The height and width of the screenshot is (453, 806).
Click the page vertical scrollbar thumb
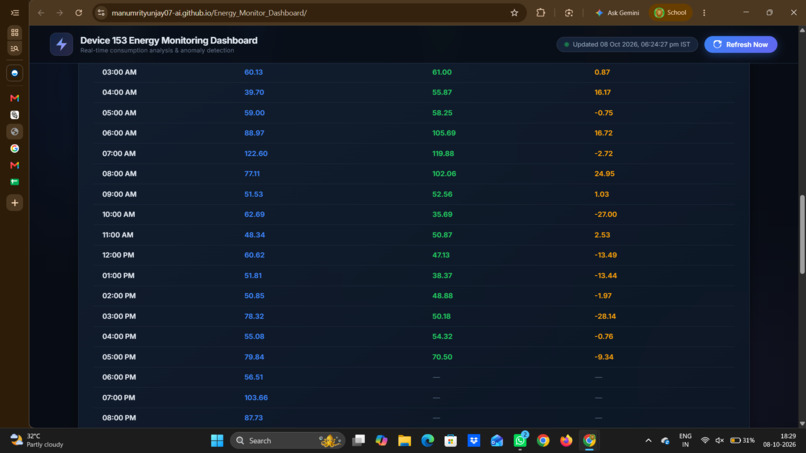click(x=802, y=234)
